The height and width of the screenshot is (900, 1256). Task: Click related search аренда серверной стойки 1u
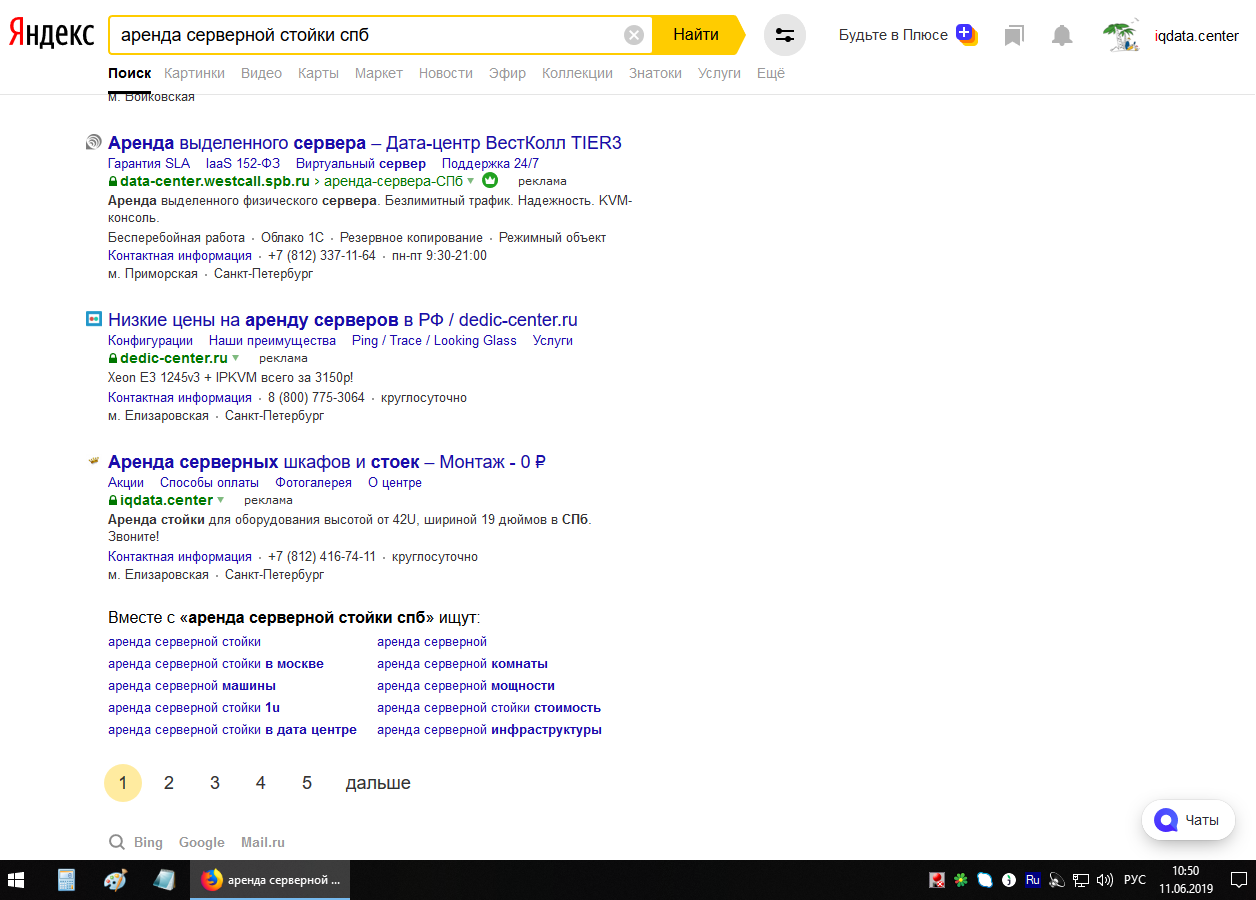tap(194, 707)
